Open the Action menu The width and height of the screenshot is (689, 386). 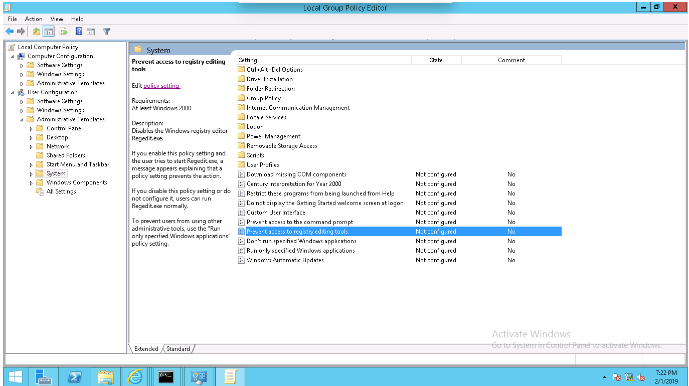coord(33,19)
